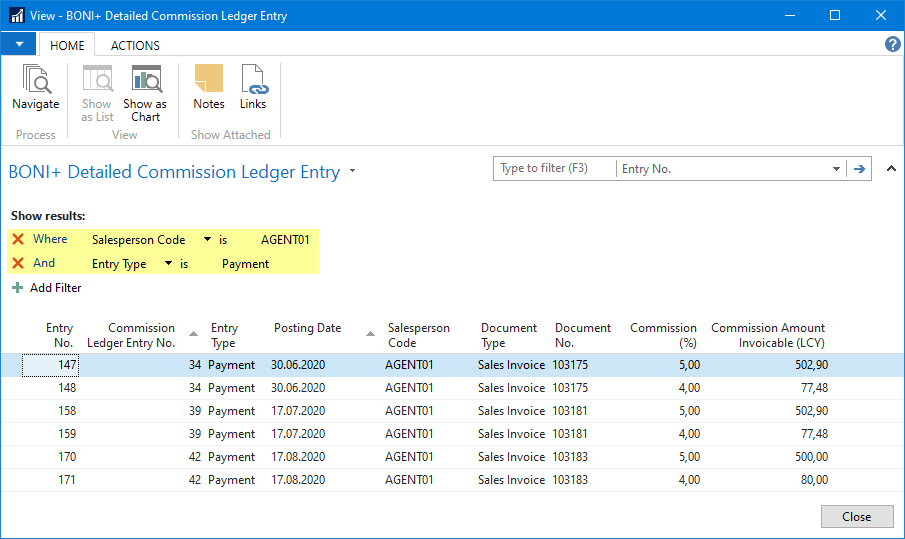Sort by Commission Ledger Entry No. column header
The width and height of the screenshot is (905, 539).
[131, 335]
